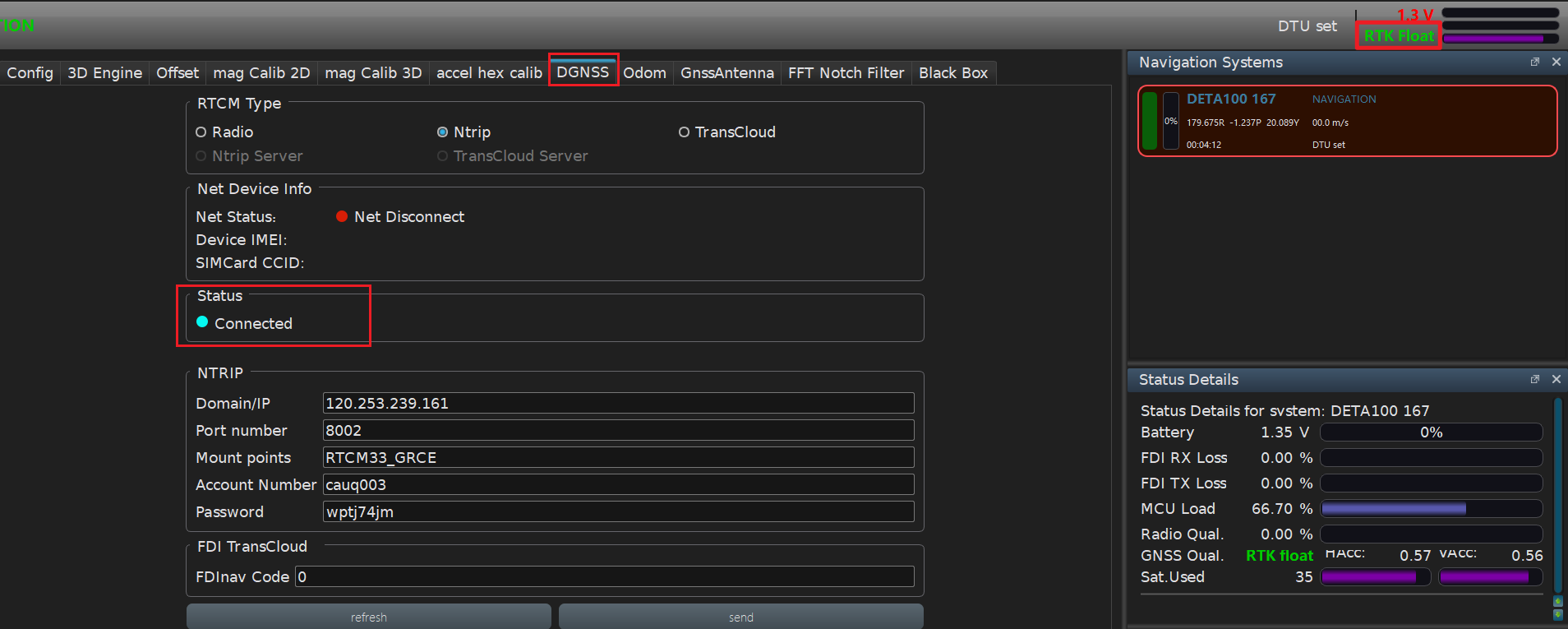Click the red Net Disconnect indicator
1568x629 pixels.
coord(342,216)
